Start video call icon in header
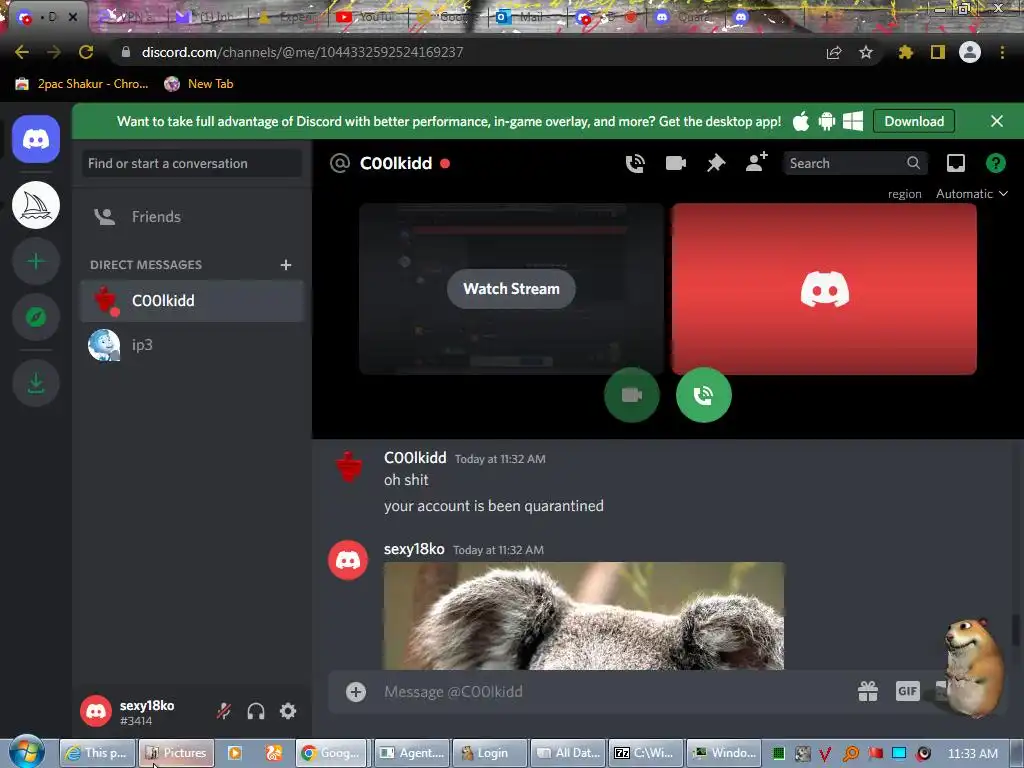 pos(675,163)
